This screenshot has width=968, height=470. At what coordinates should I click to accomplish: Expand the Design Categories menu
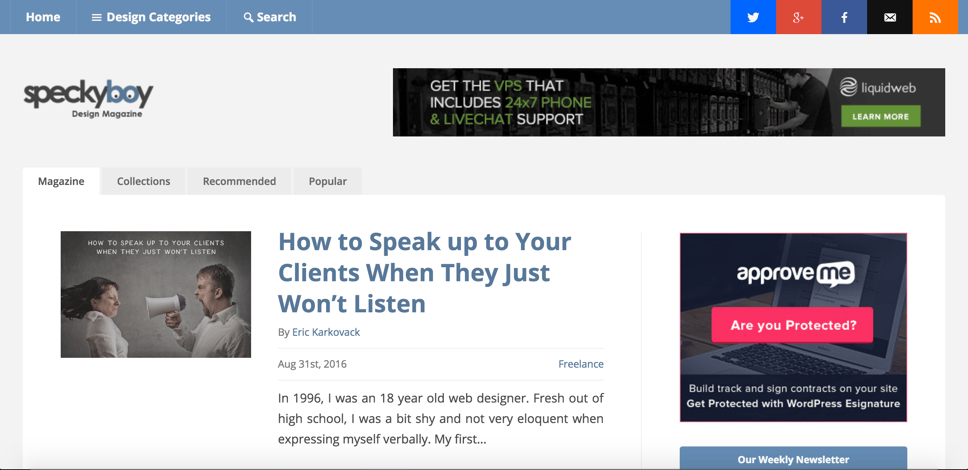[151, 17]
